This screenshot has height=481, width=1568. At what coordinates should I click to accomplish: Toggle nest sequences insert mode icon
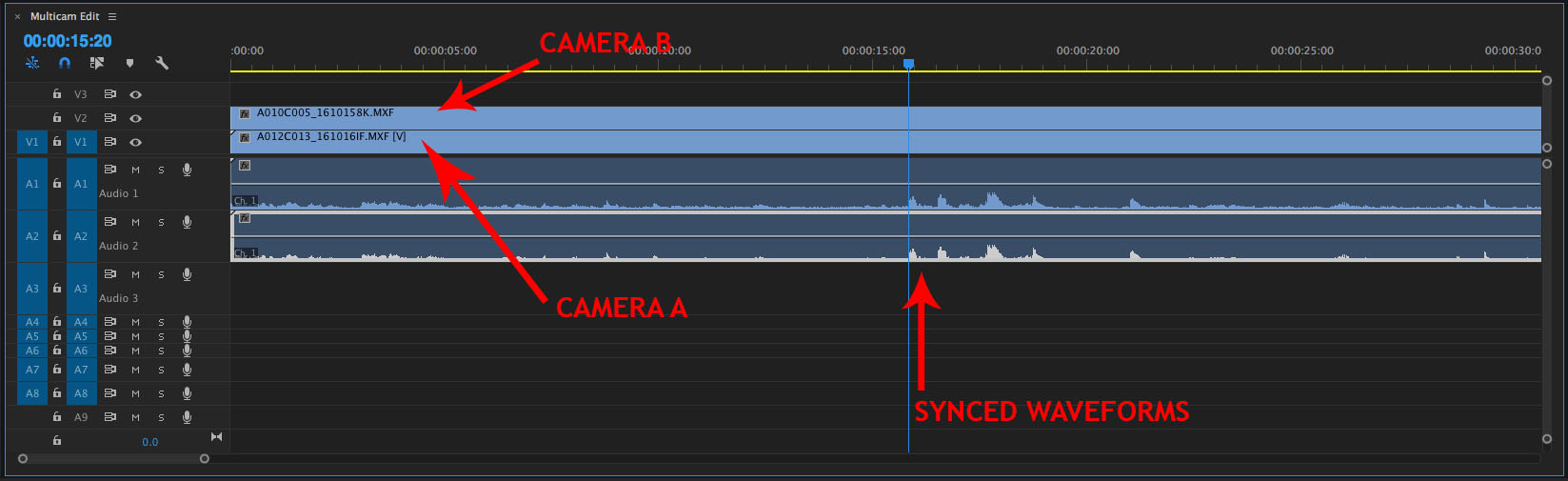click(x=32, y=63)
